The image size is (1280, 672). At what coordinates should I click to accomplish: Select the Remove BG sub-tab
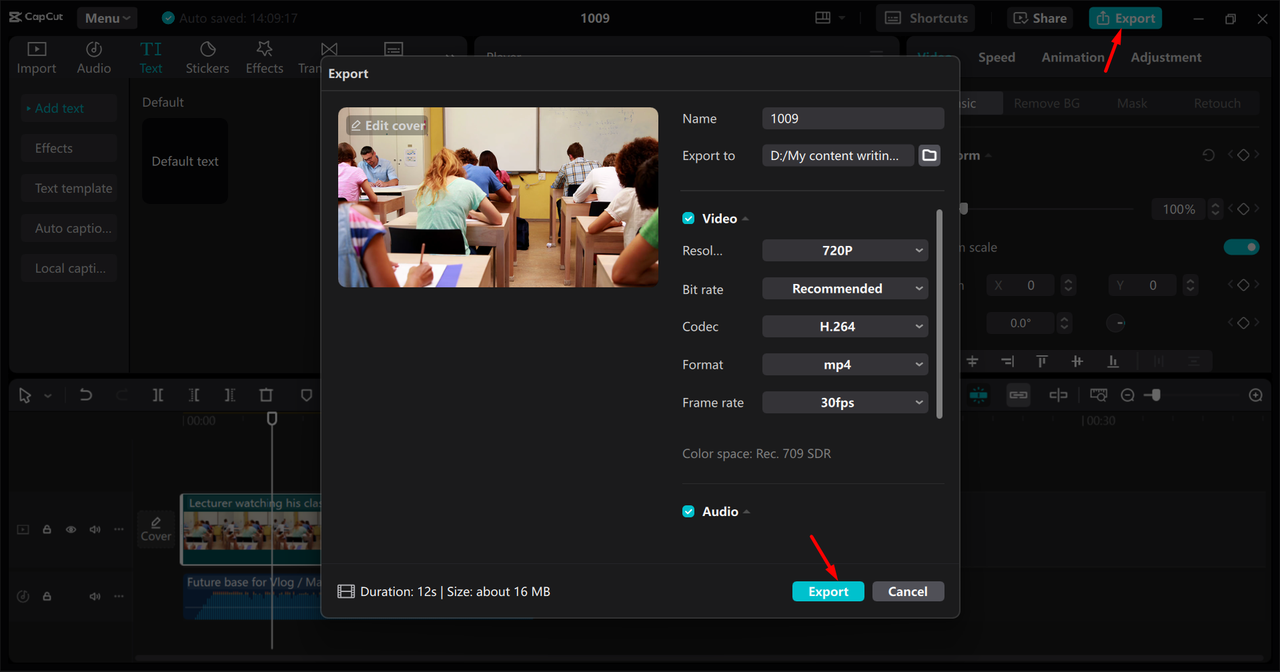1046,103
